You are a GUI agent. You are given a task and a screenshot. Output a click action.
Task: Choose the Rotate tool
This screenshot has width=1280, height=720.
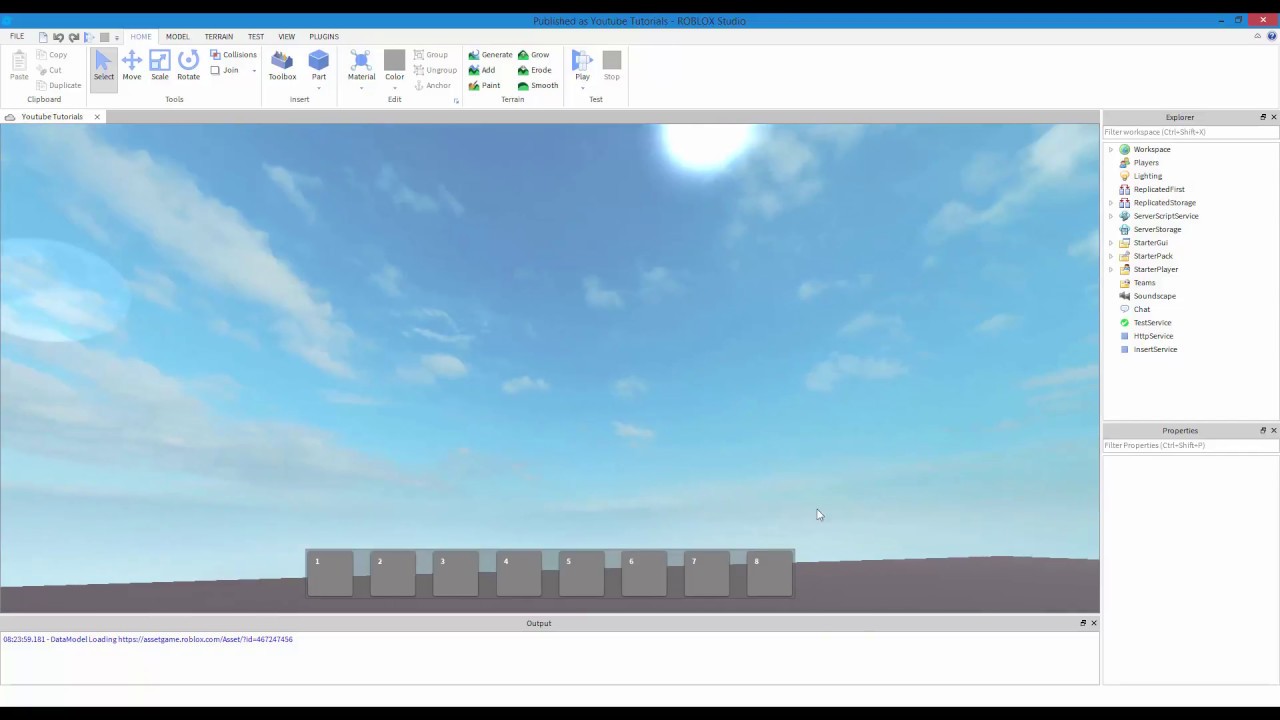tap(188, 66)
